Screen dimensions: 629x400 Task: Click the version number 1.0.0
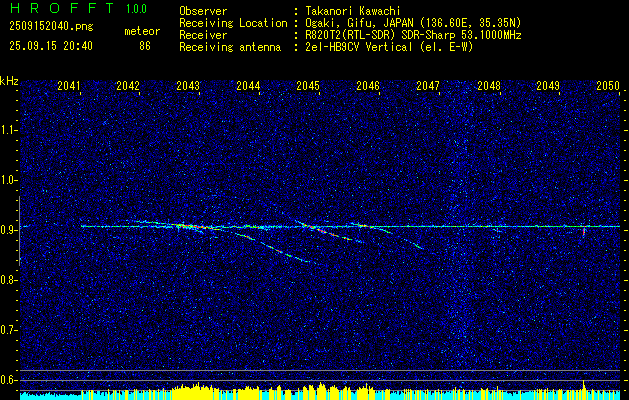(136, 9)
